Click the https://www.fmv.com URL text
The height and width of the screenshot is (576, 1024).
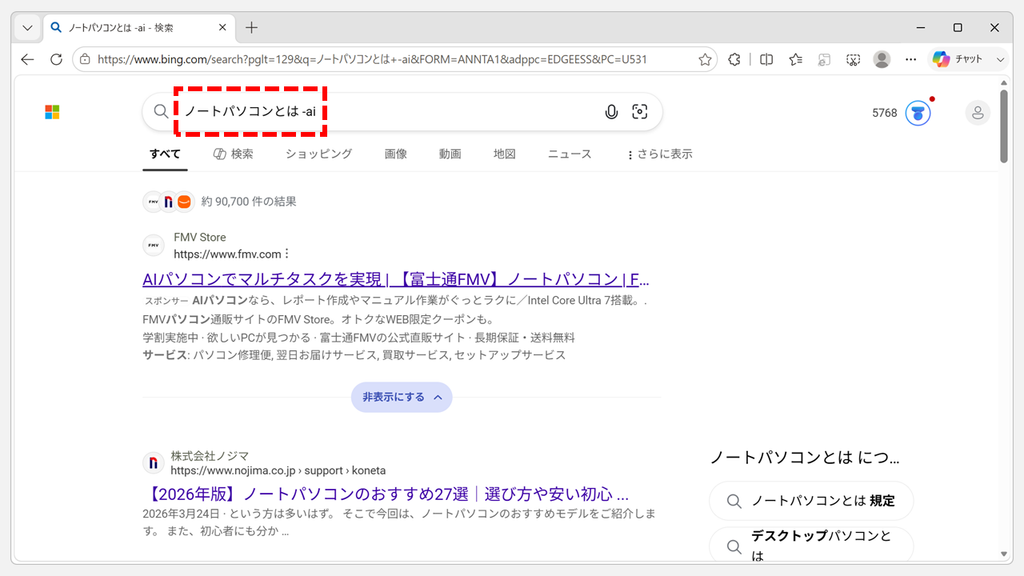pos(227,254)
